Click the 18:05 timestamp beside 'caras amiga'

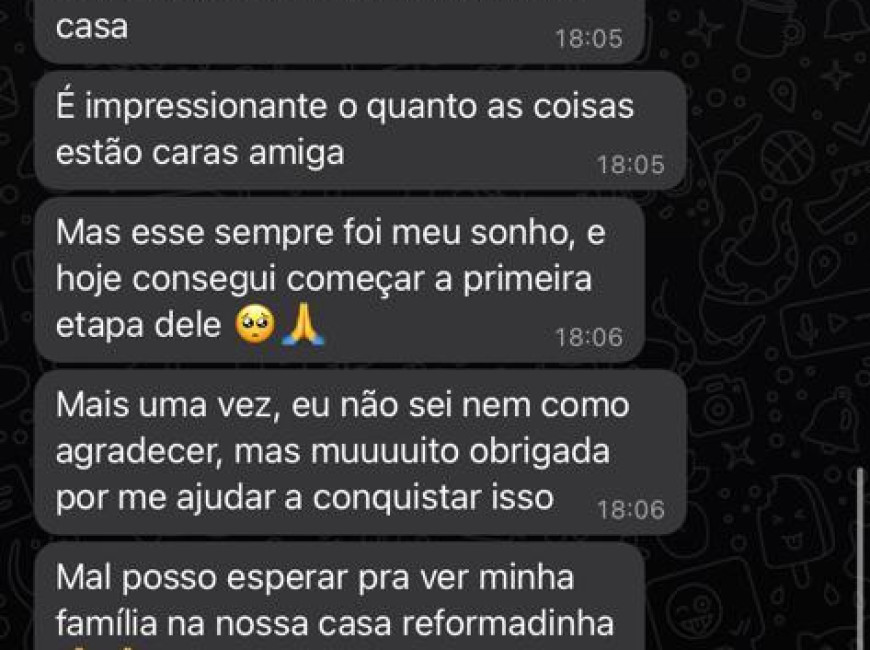coord(630,165)
